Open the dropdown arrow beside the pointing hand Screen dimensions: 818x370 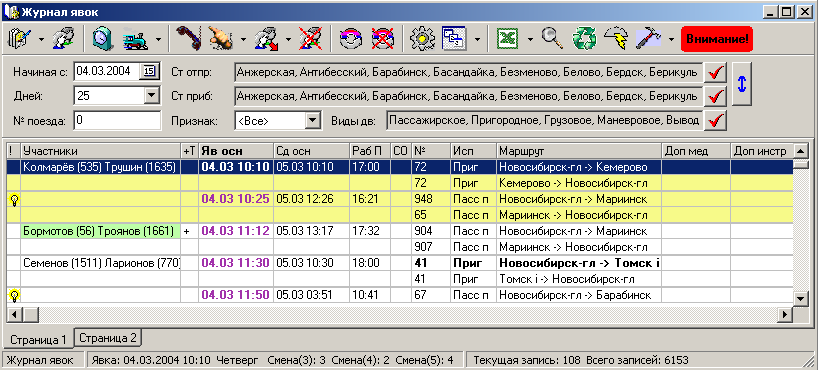[x=243, y=39]
